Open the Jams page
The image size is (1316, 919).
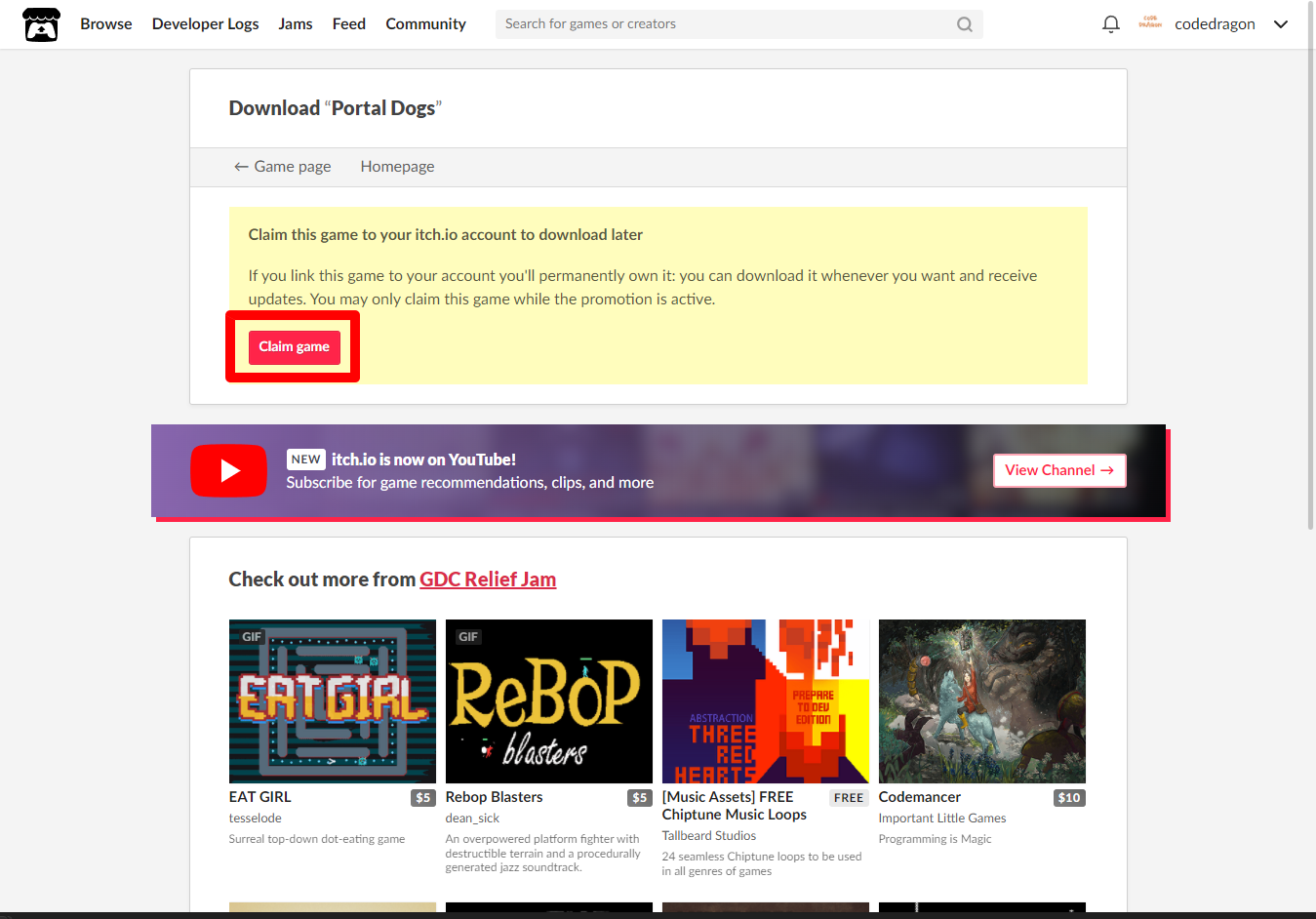[x=296, y=24]
